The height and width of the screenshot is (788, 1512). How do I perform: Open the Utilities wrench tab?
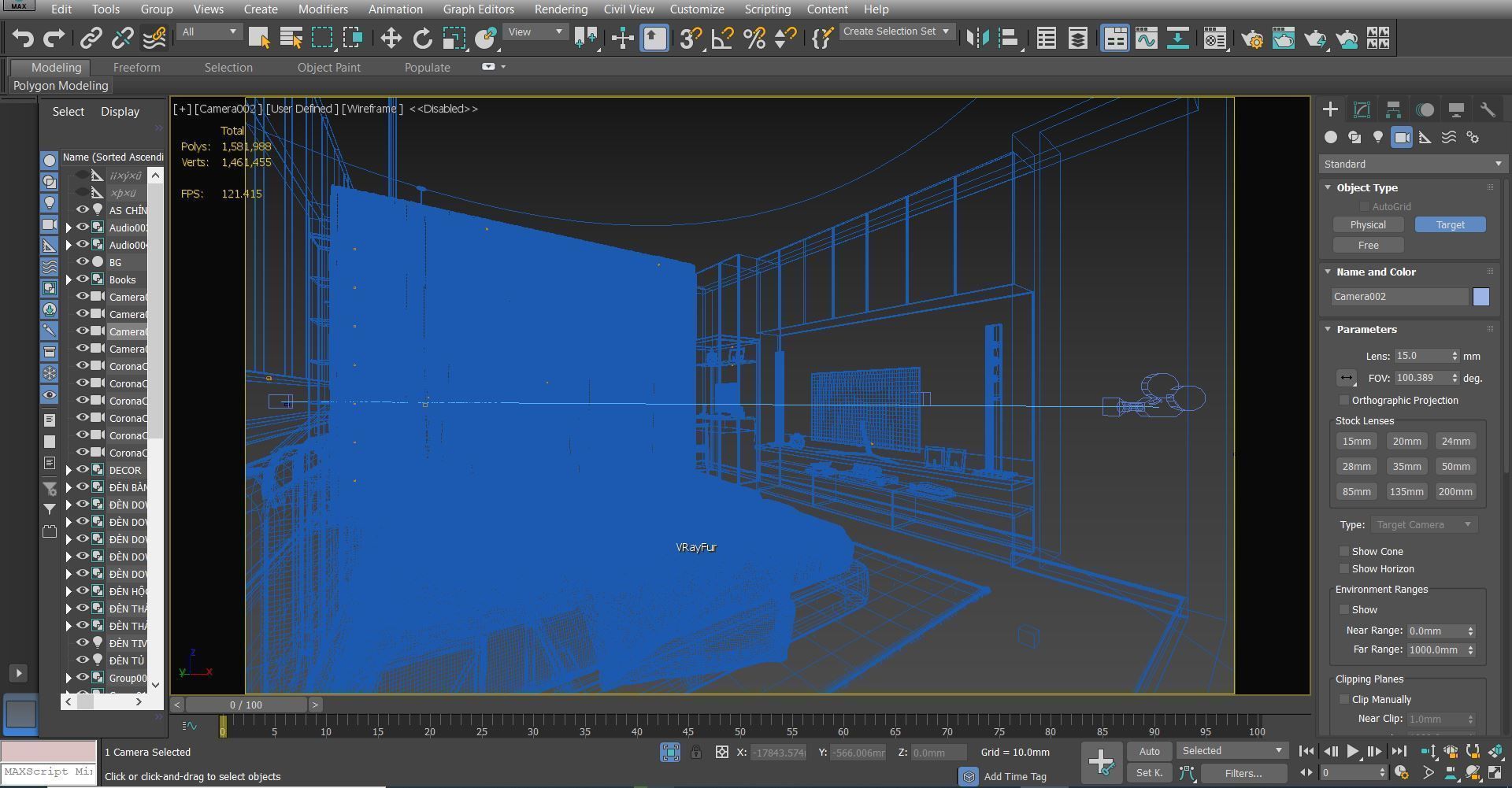[x=1488, y=109]
